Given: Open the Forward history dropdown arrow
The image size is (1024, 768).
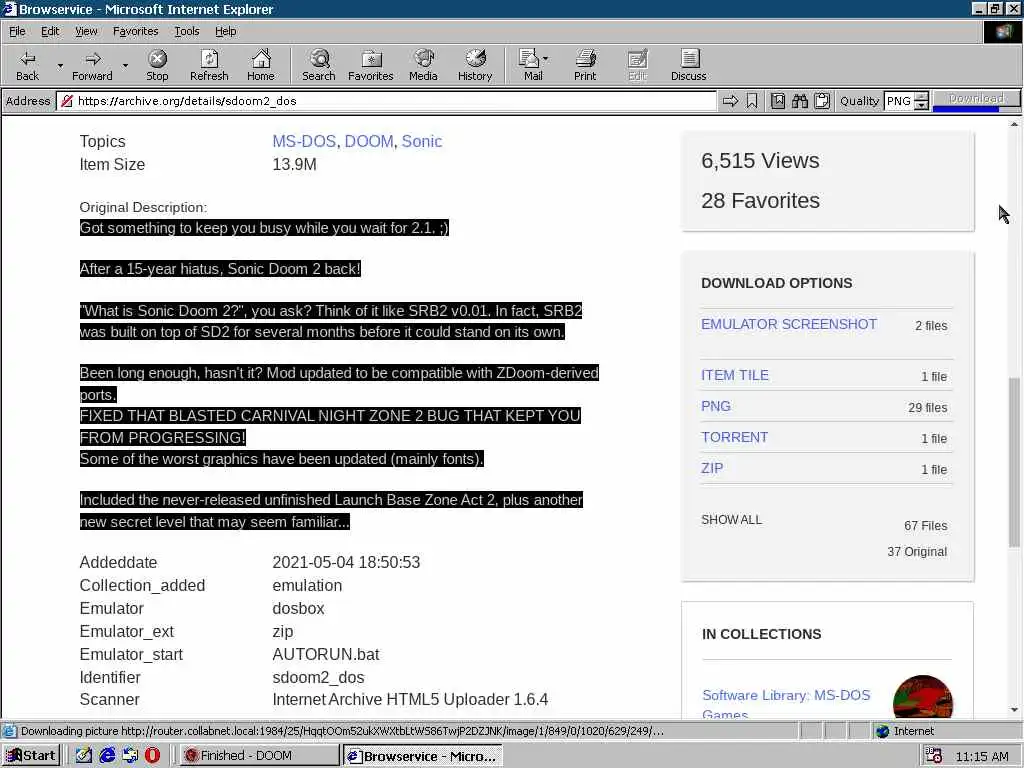Looking at the screenshot, I should click(125, 65).
